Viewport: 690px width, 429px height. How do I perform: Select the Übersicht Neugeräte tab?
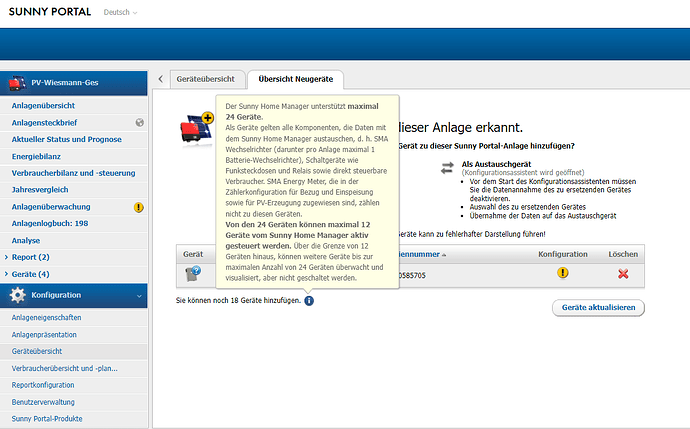pyautogui.click(x=296, y=79)
